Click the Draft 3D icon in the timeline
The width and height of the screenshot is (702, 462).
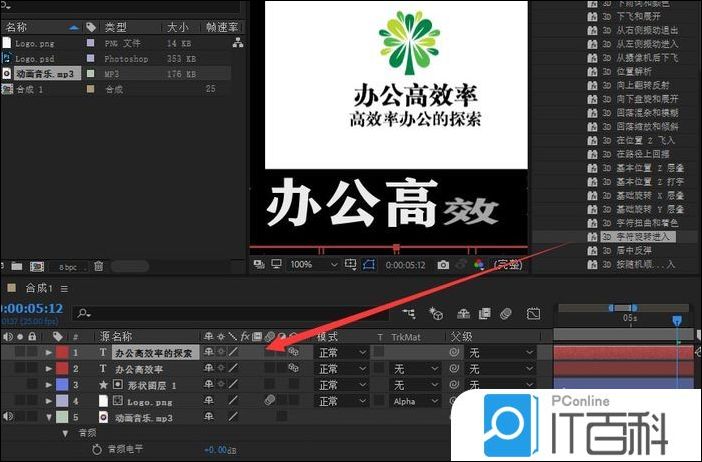(x=436, y=313)
